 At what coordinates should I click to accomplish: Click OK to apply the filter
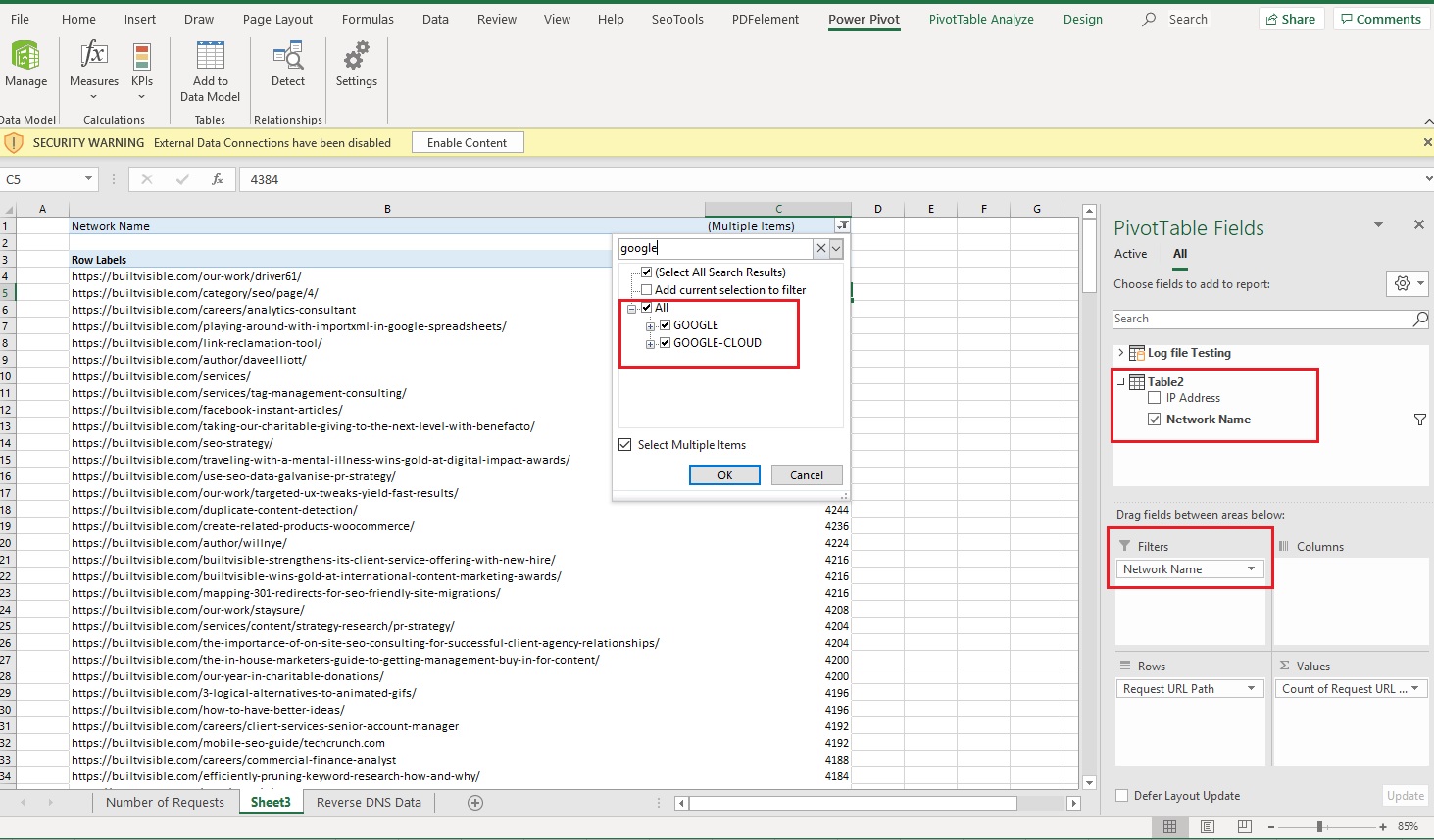pos(724,474)
